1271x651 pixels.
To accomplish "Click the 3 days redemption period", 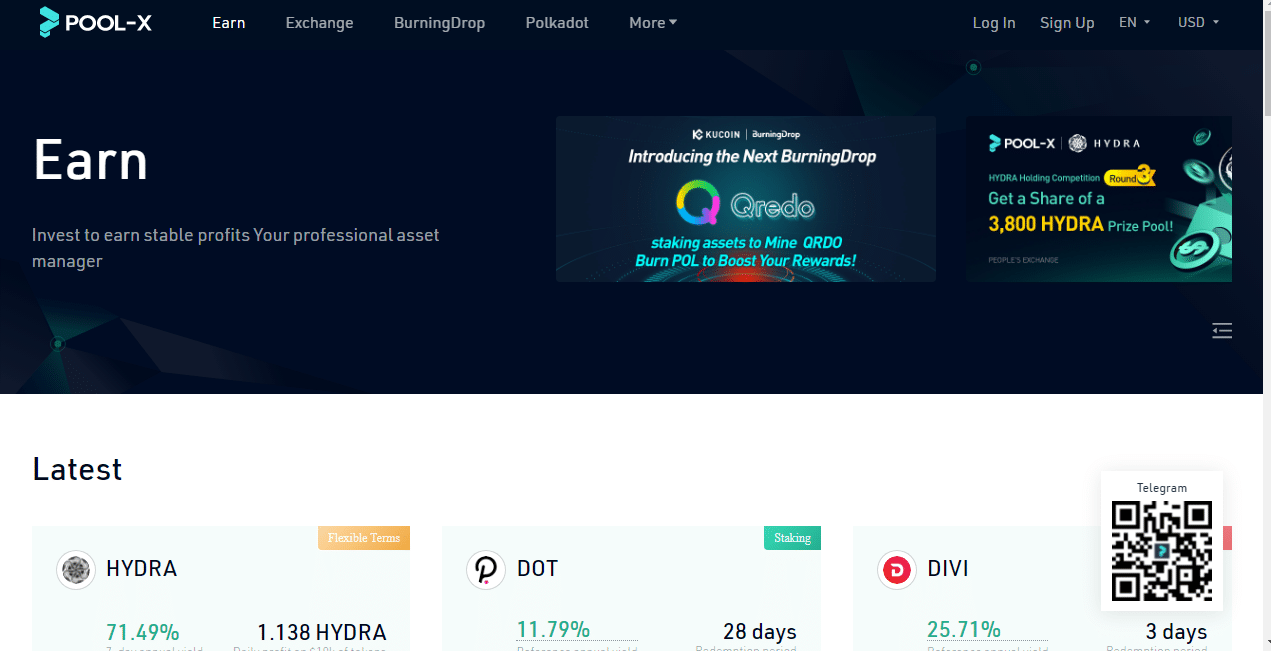I will [1177, 632].
